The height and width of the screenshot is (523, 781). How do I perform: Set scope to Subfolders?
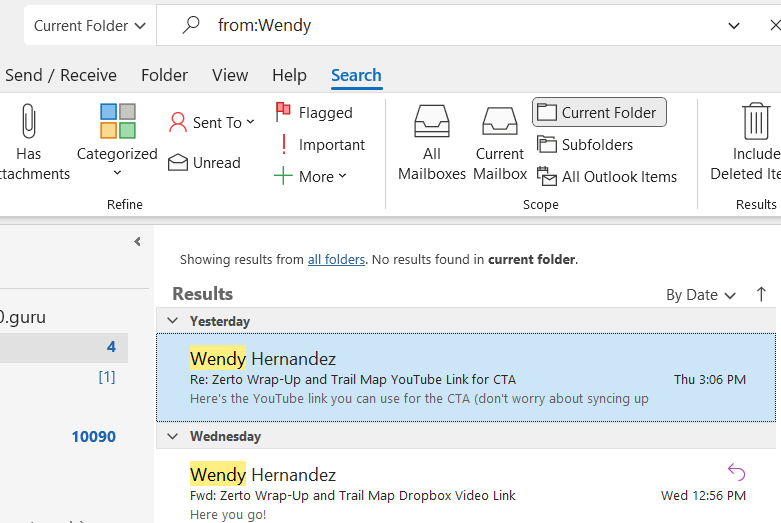[x=585, y=144]
